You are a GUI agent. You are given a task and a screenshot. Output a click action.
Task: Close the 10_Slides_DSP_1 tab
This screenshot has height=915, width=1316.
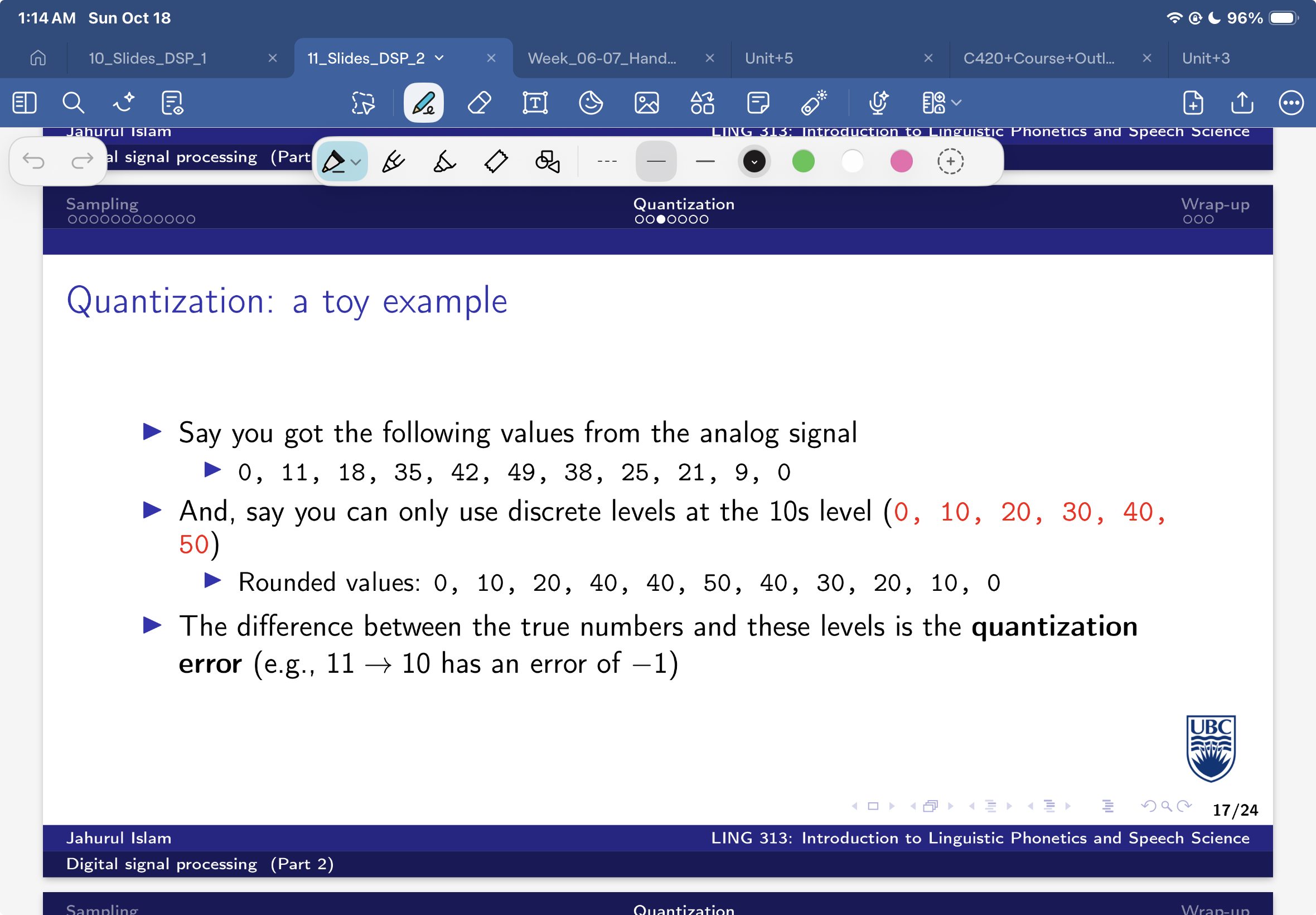click(273, 58)
